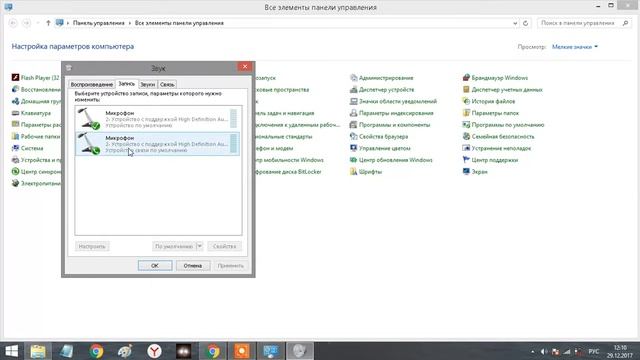Click search field in control panel
The image size is (640, 360).
pos(584,23)
